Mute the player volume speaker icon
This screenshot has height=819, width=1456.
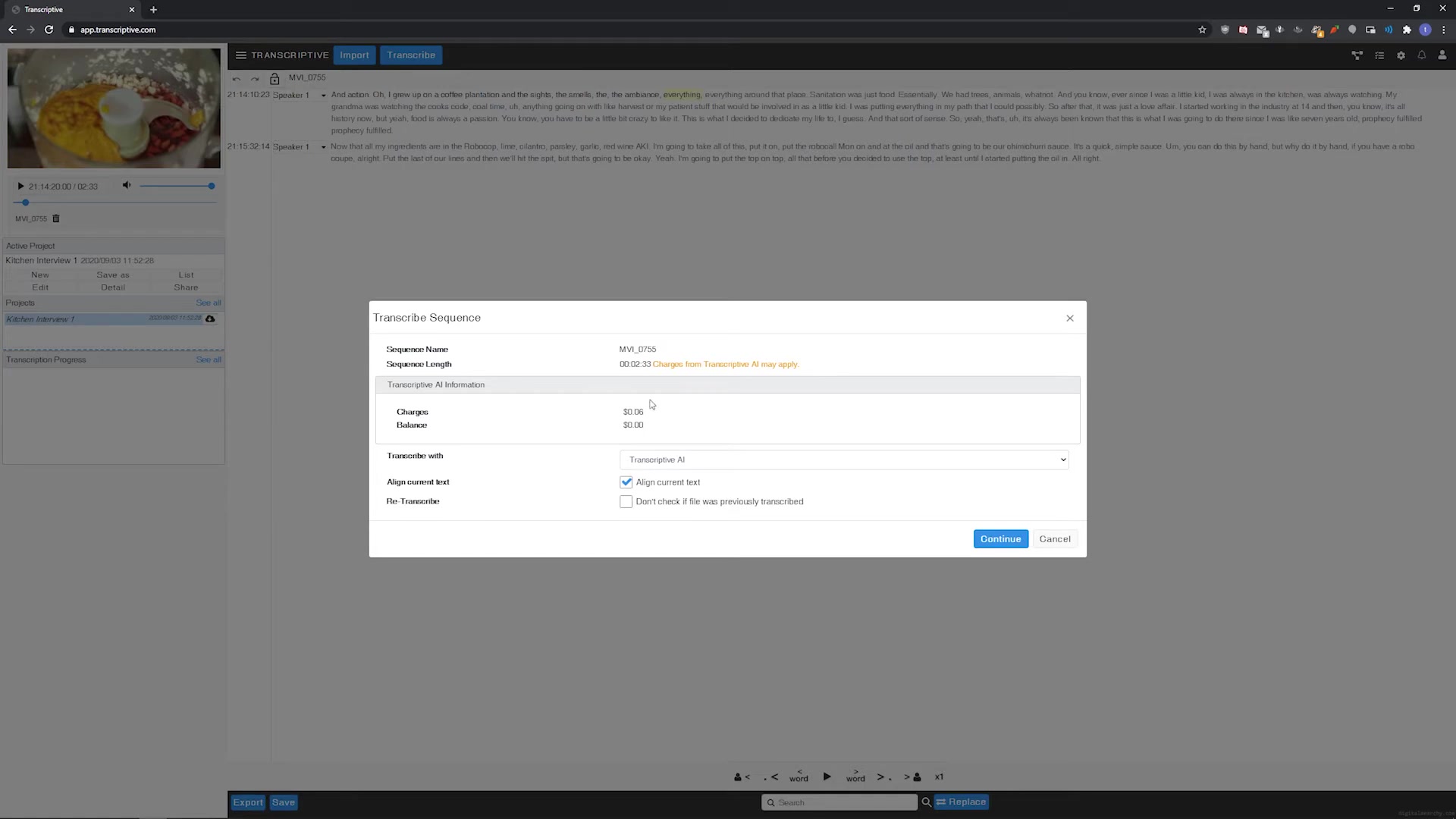click(127, 185)
